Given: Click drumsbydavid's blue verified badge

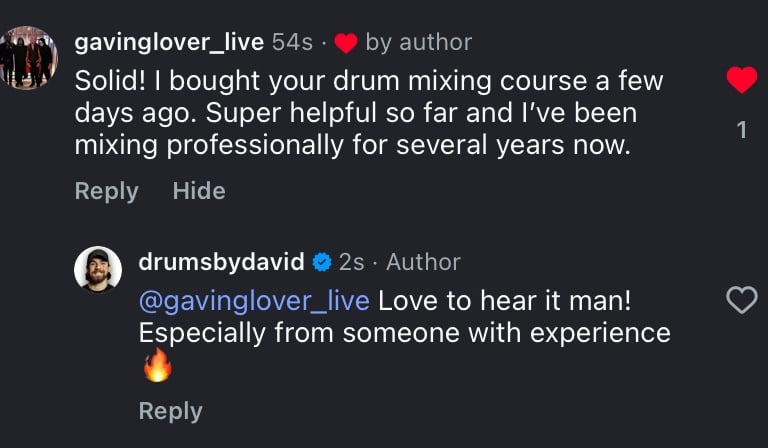Looking at the screenshot, I should (322, 263).
